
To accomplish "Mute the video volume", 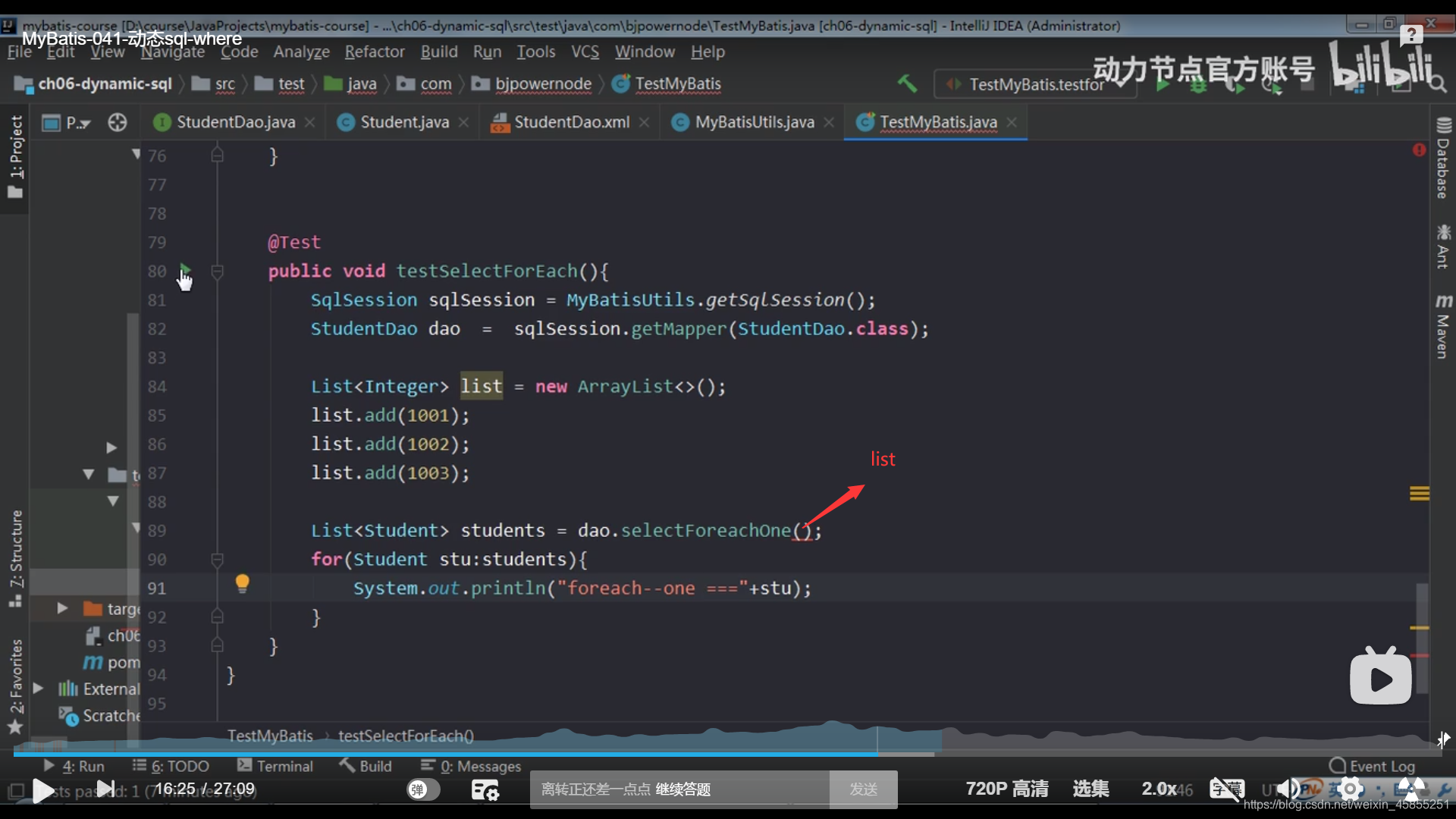I will pos(1287,789).
